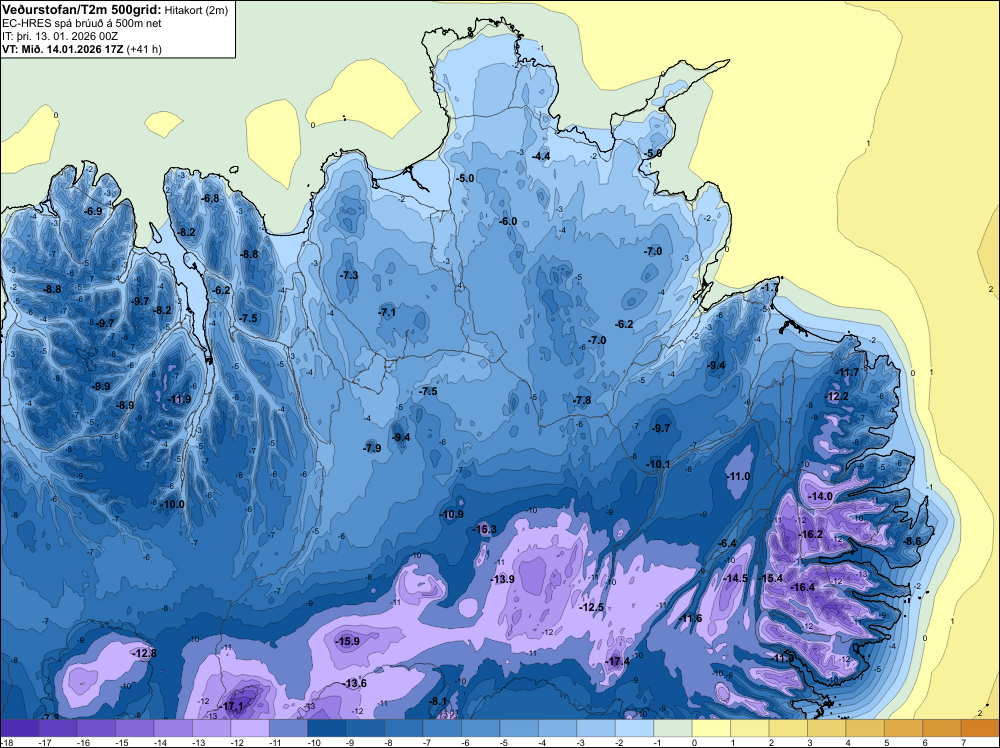Image resolution: width=1000 pixels, height=748 pixels.
Task: Click the -16.2 temperature label
Action: (811, 534)
